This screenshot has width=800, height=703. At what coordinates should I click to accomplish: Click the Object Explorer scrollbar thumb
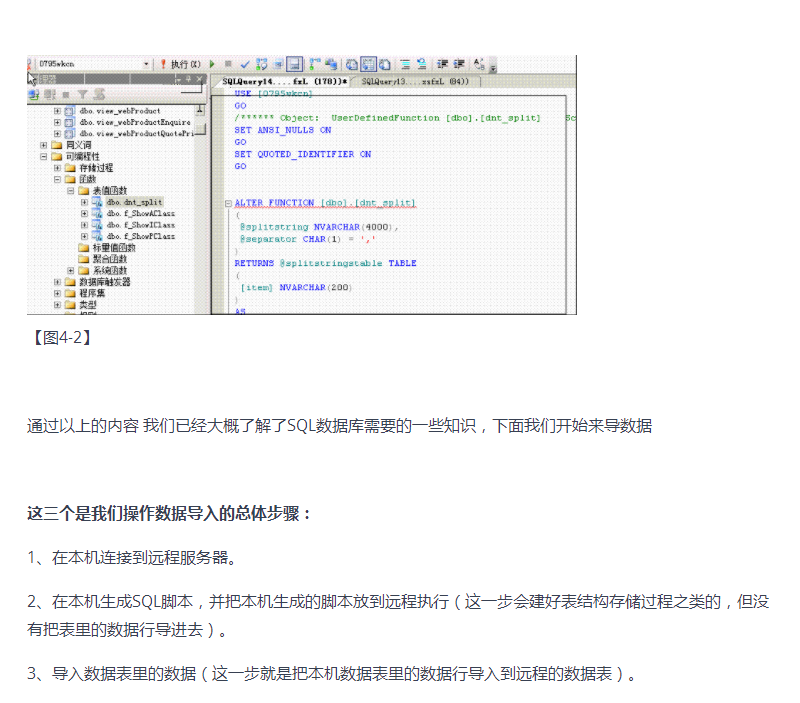click(x=201, y=129)
